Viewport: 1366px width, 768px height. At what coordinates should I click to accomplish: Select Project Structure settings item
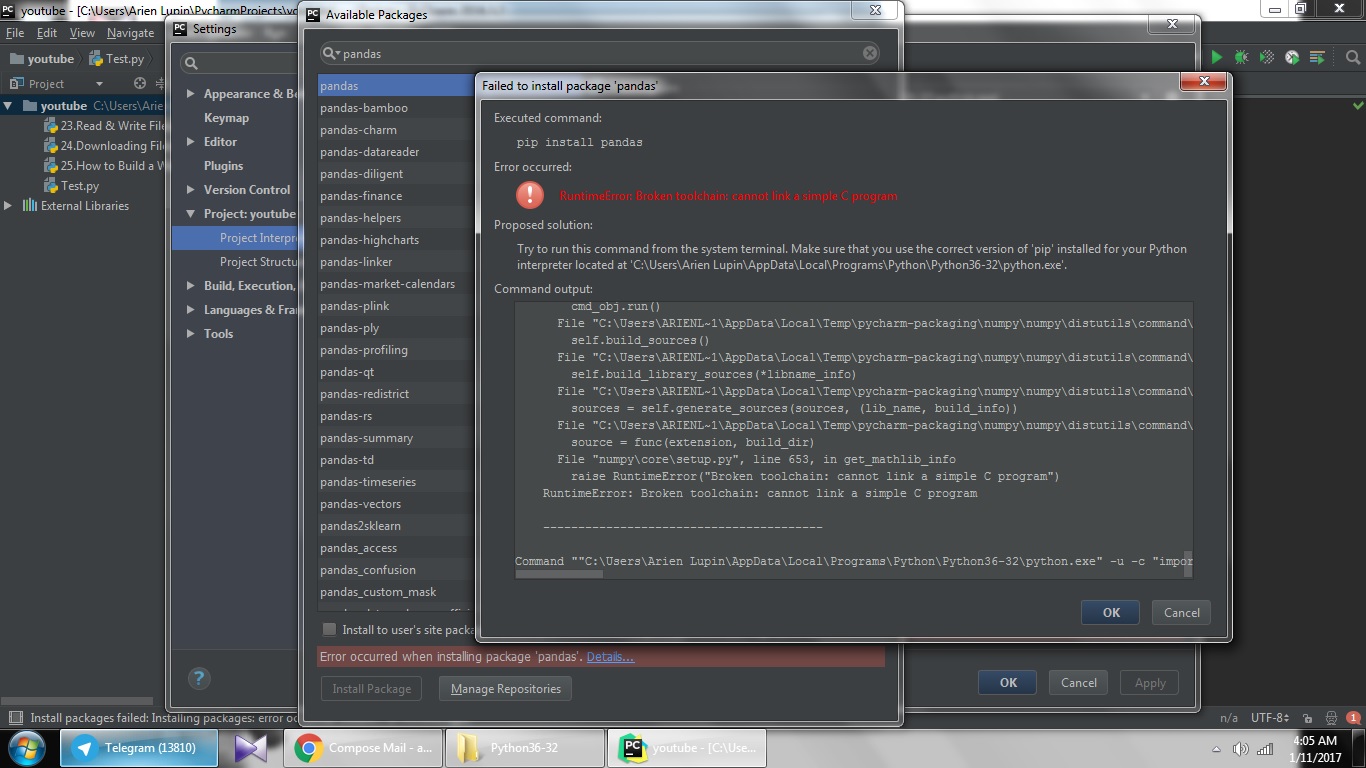[x=258, y=261]
